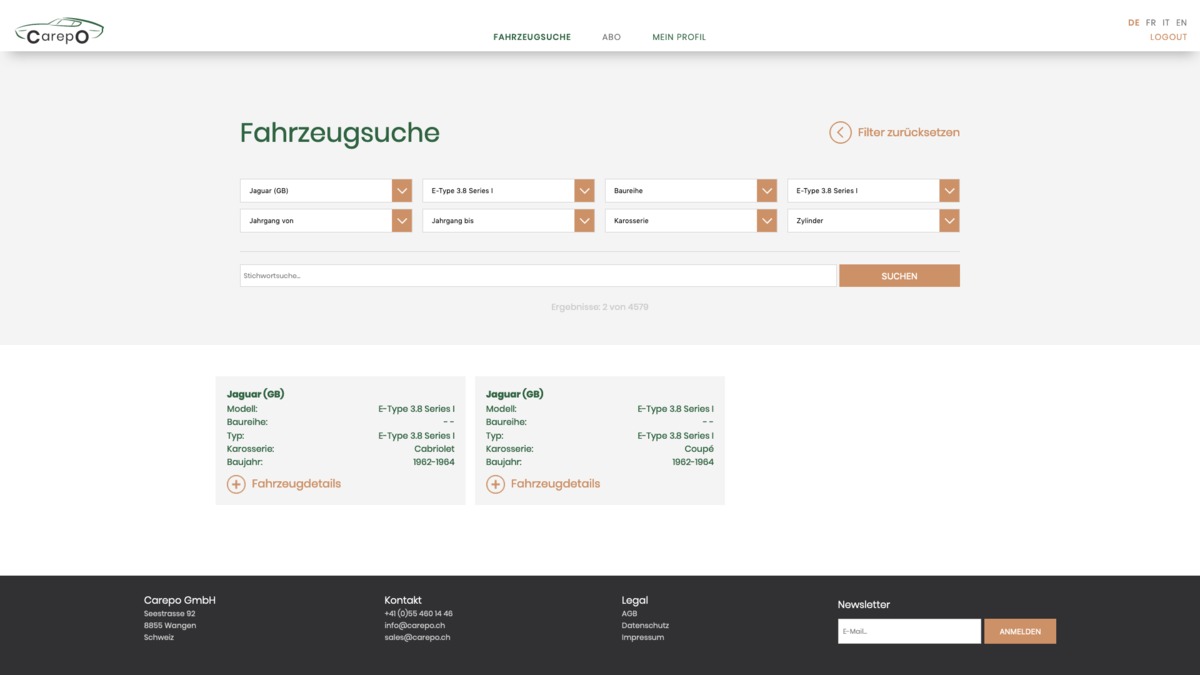Click Seestrasse 92 address line
Screen dimensions: 1200x675
[x=170, y=613]
